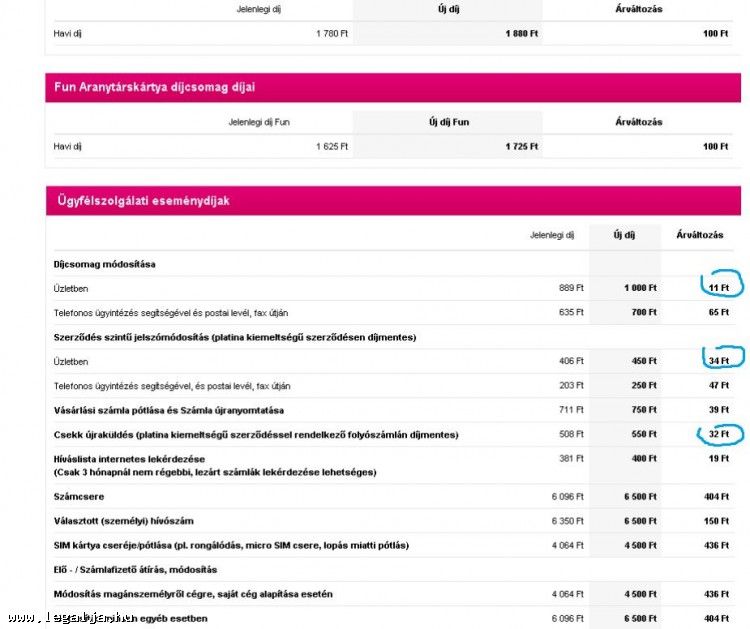Click the 1 880 Ft new monthly fee

521,33
